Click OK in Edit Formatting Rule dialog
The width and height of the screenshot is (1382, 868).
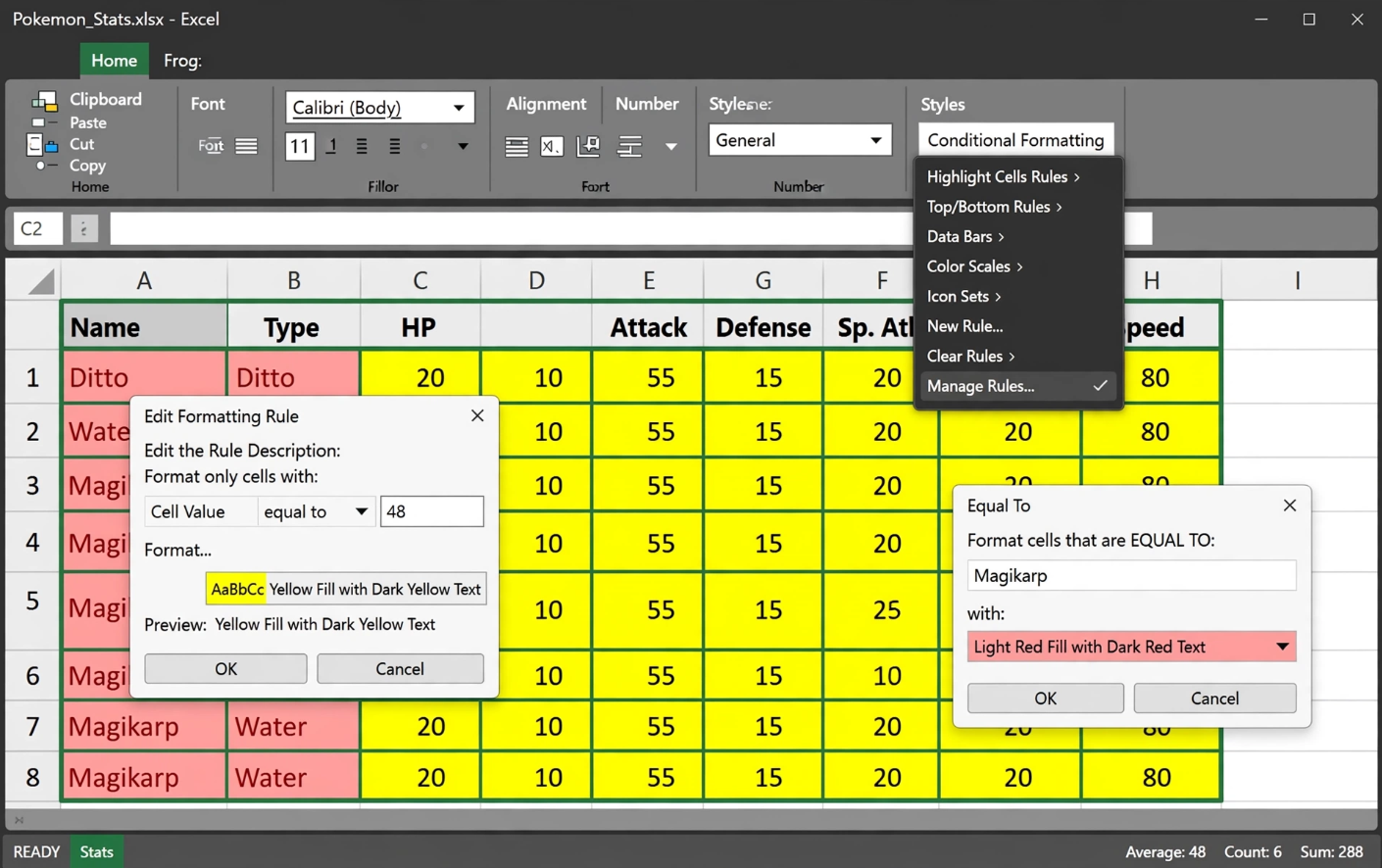click(225, 669)
